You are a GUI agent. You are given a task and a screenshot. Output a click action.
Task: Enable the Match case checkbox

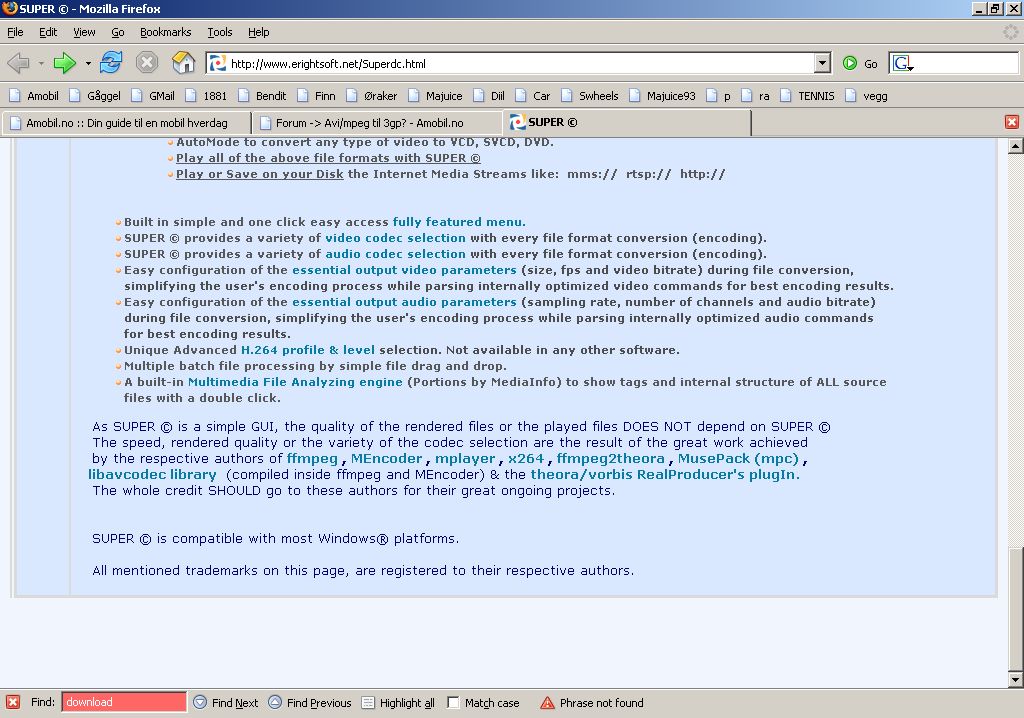(453, 702)
